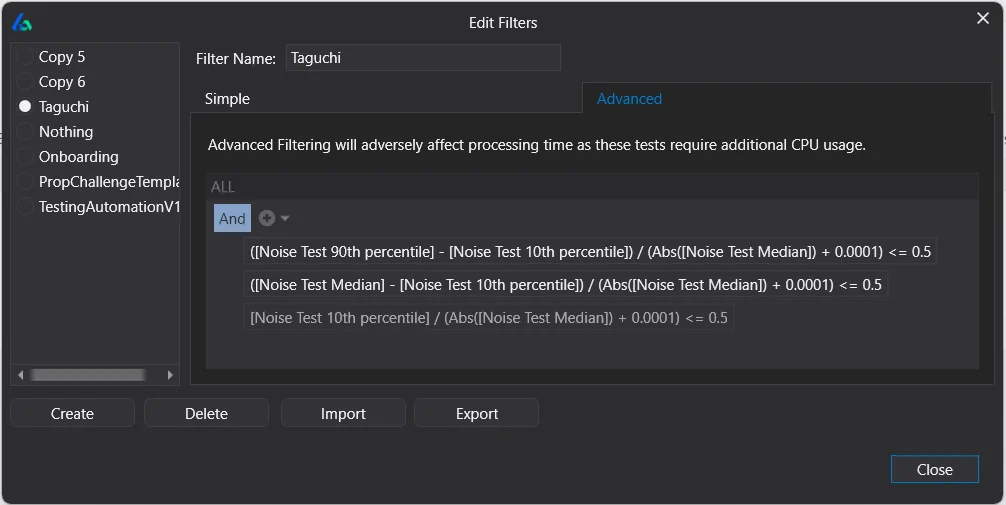The image size is (1006, 505).
Task: Select the Copy 5 filter radio button
Action: (25, 57)
